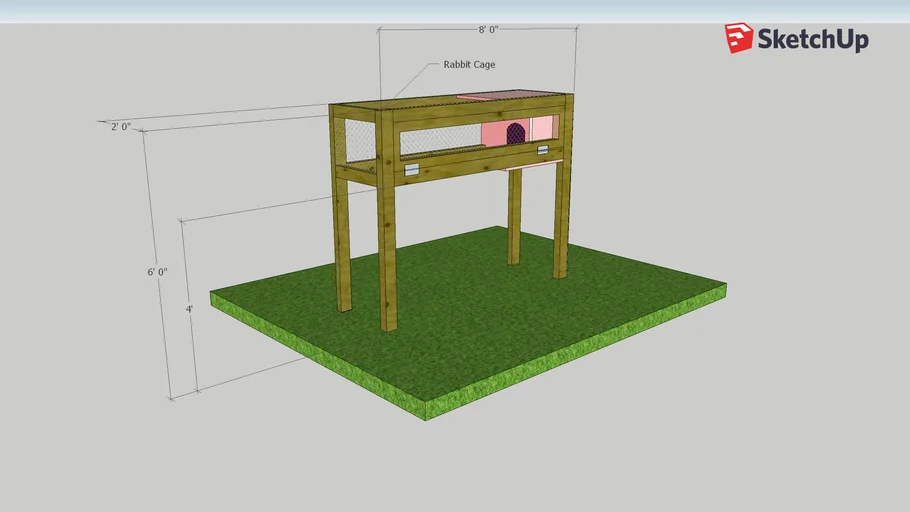Click the right metal latch on cage
This screenshot has width=910, height=512.
(x=543, y=150)
